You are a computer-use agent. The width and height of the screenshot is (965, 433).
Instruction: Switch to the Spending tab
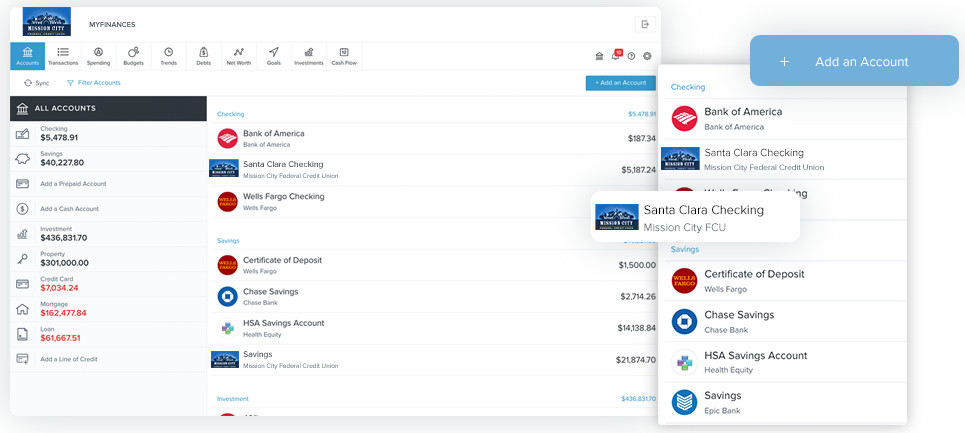(x=98, y=56)
